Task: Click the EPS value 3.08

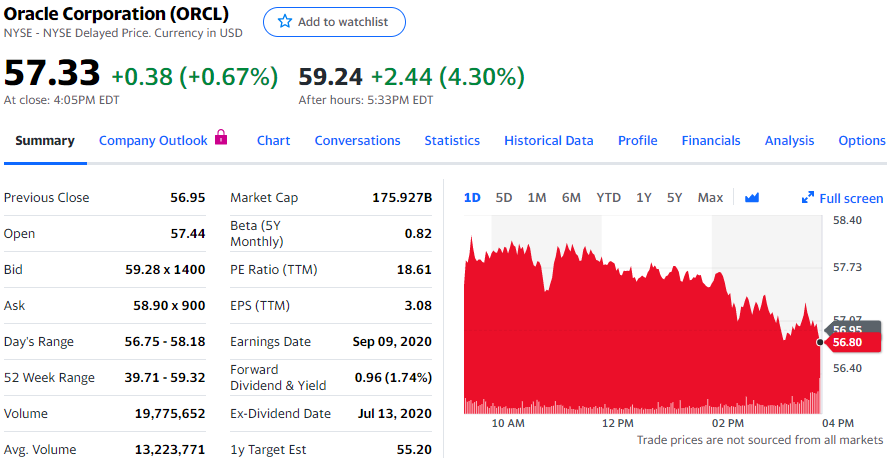Action: coord(419,306)
